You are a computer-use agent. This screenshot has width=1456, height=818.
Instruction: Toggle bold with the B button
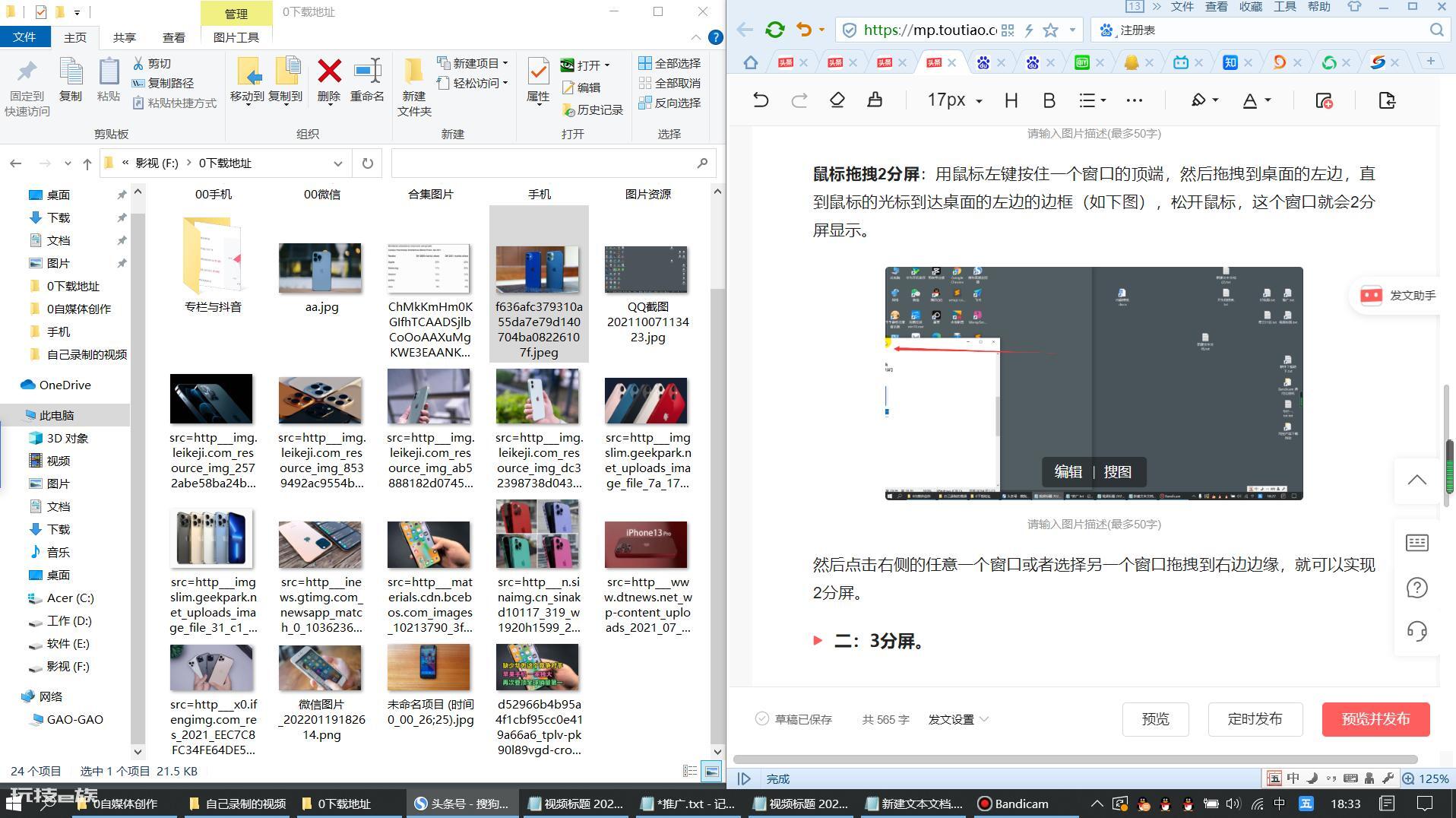(1049, 100)
